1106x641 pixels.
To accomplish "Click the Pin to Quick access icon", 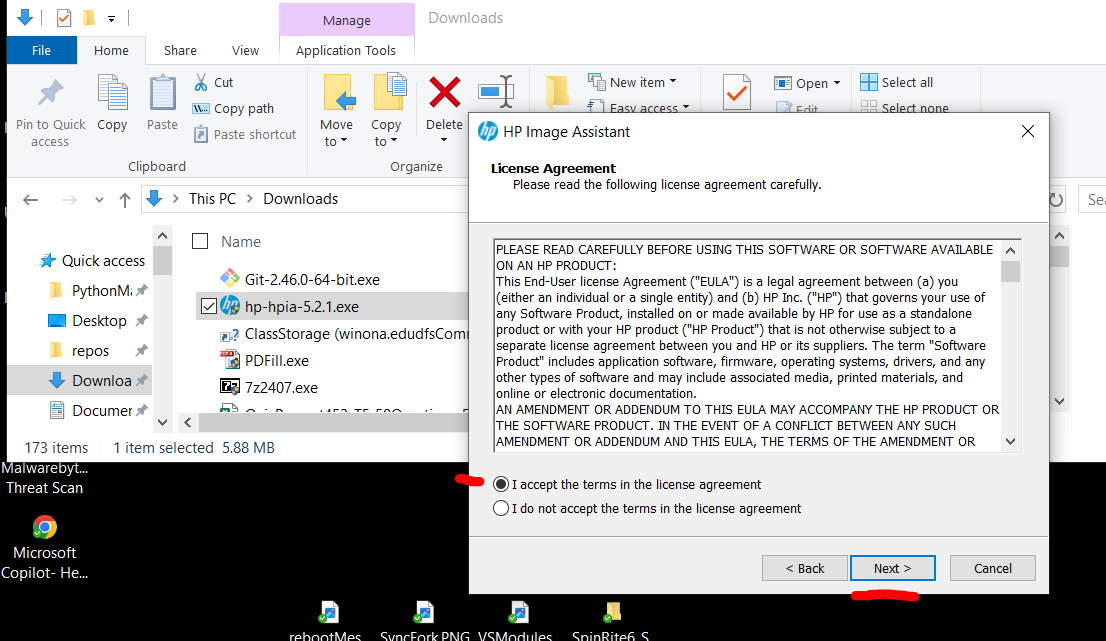I will click(50, 93).
